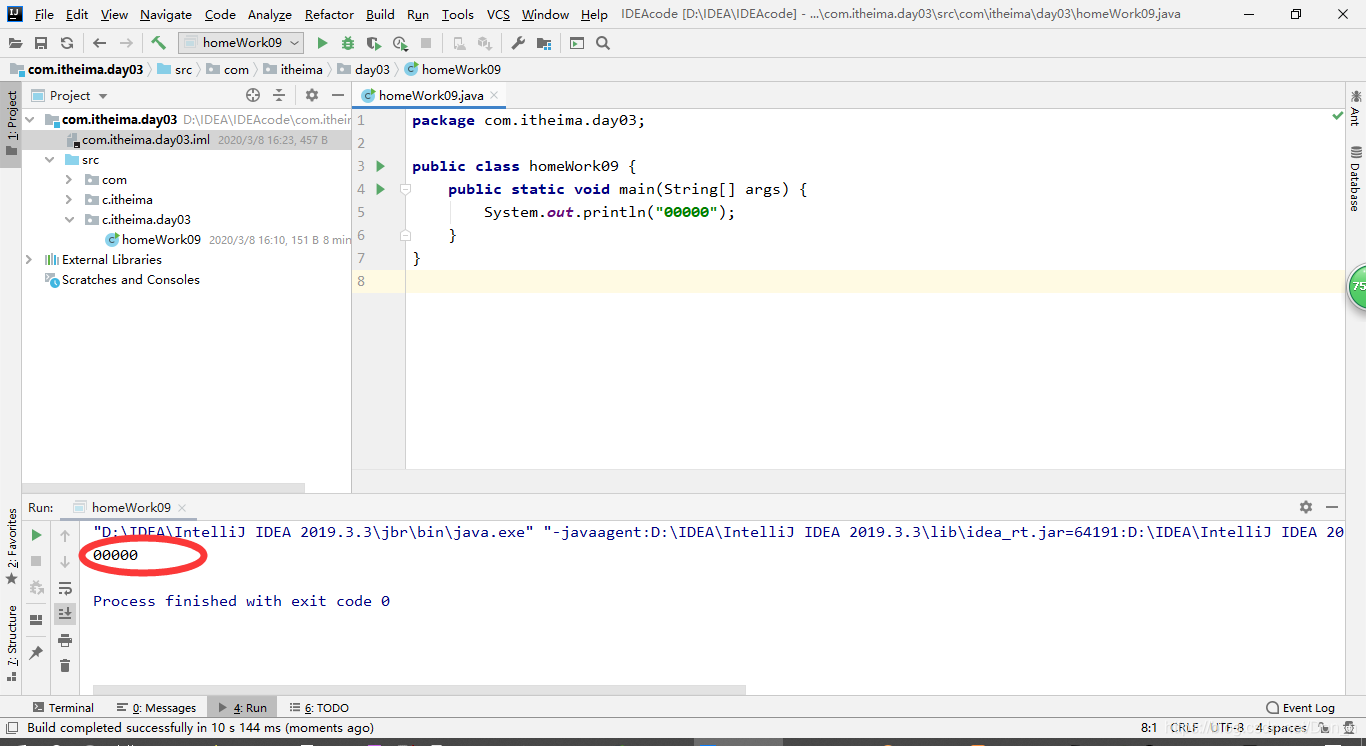Viewport: 1366px width, 746px height.
Task: Run homeWork09 with the toolbar play icon
Action: (x=322, y=43)
